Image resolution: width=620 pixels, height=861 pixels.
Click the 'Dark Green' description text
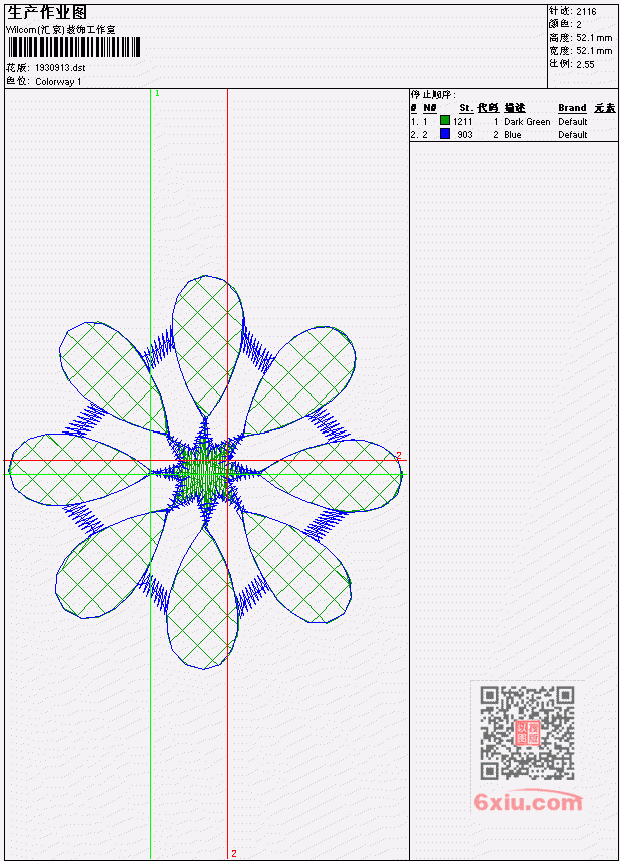click(x=527, y=121)
